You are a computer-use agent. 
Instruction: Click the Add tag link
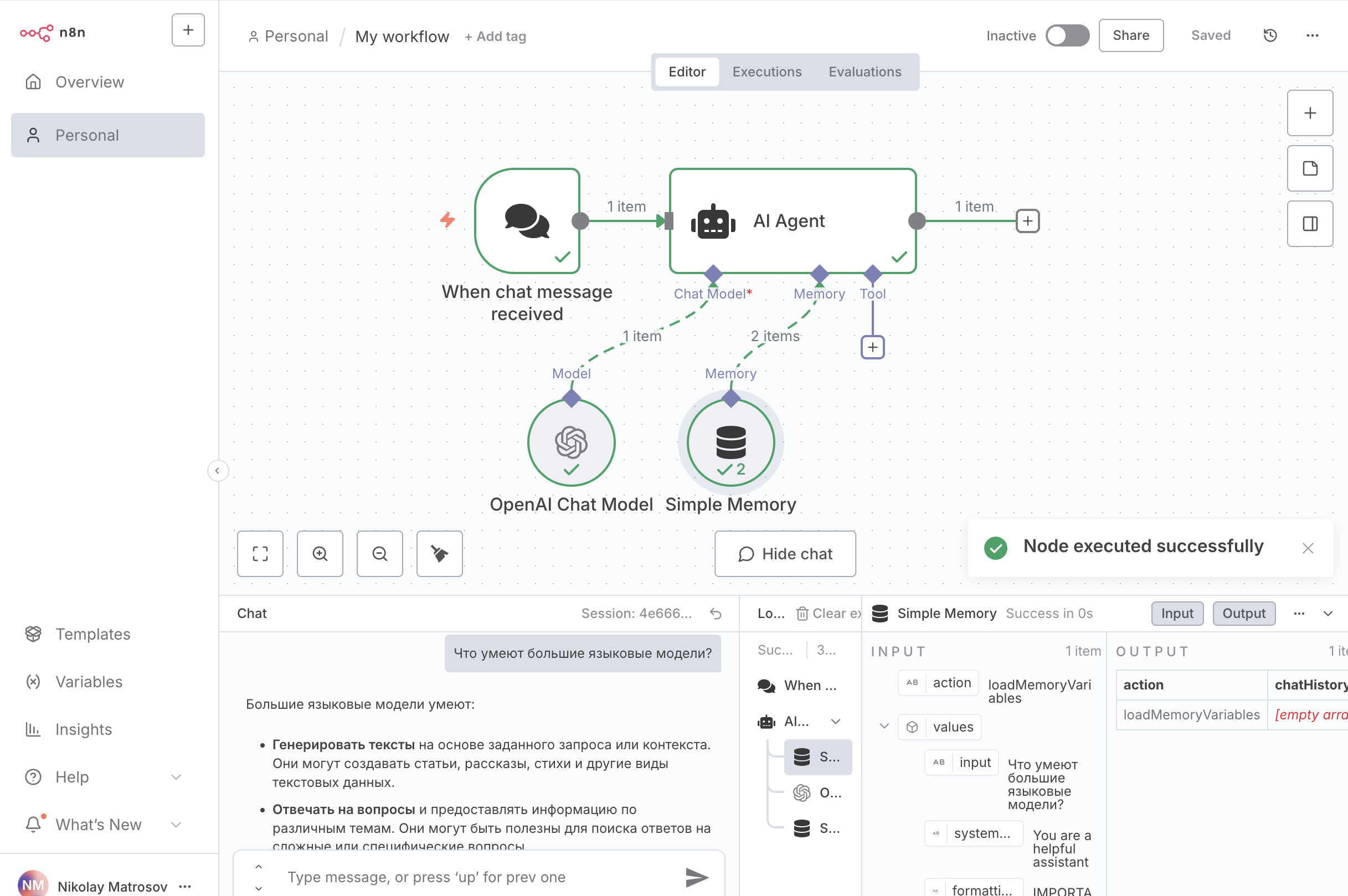pyautogui.click(x=495, y=37)
